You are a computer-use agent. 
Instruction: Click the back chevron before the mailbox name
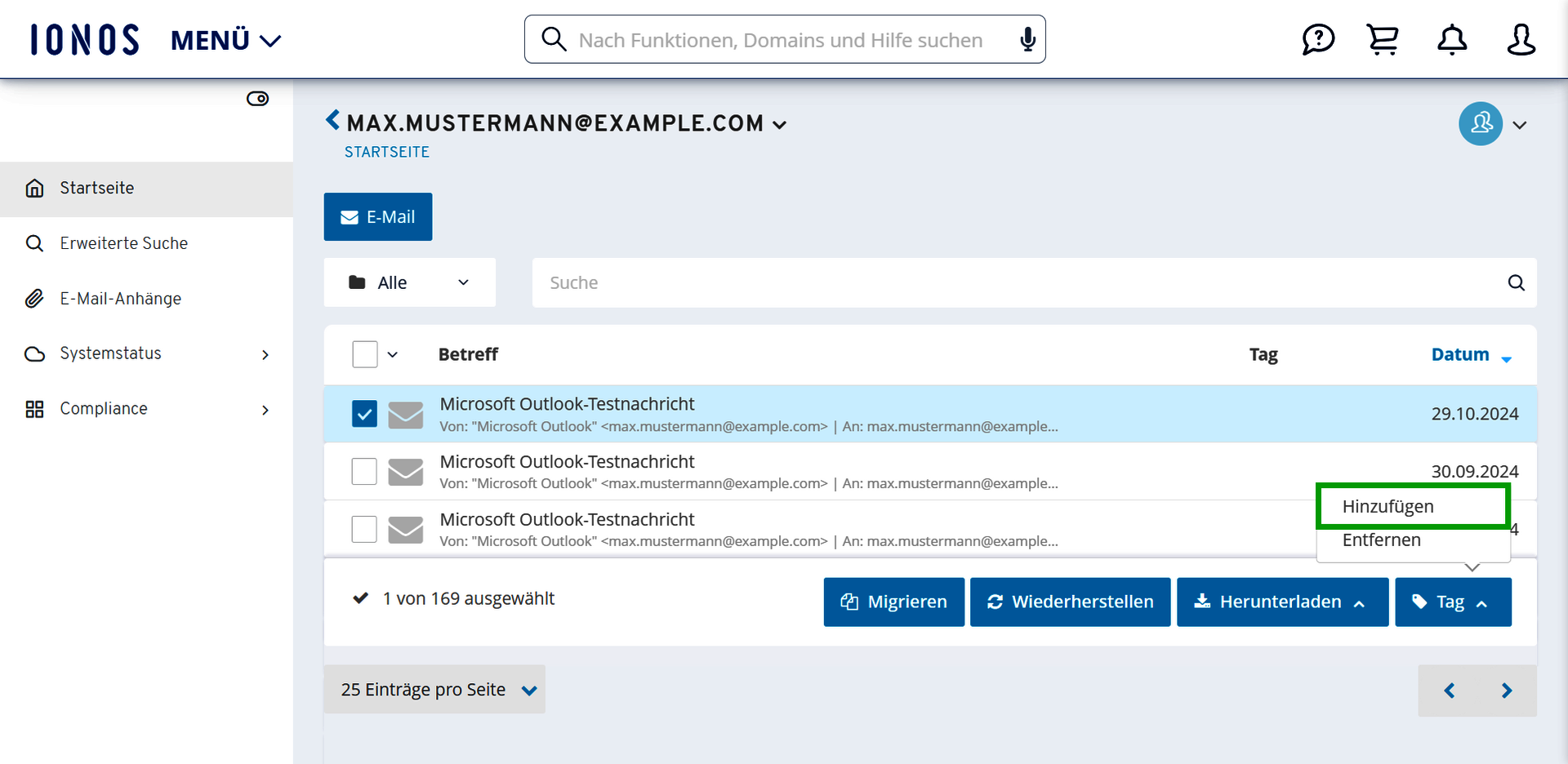tap(332, 121)
